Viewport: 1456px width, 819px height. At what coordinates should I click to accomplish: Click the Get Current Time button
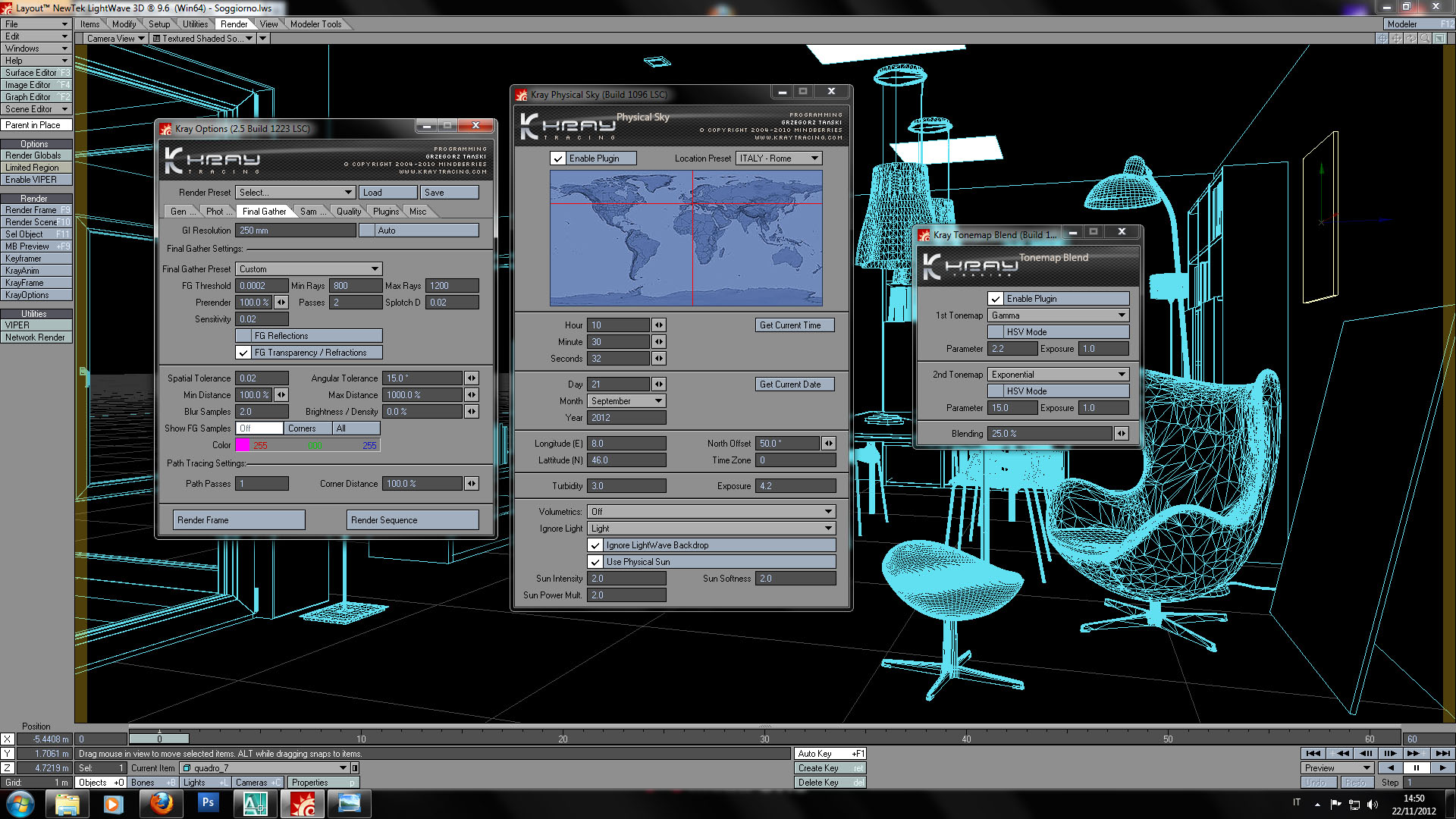(x=794, y=325)
